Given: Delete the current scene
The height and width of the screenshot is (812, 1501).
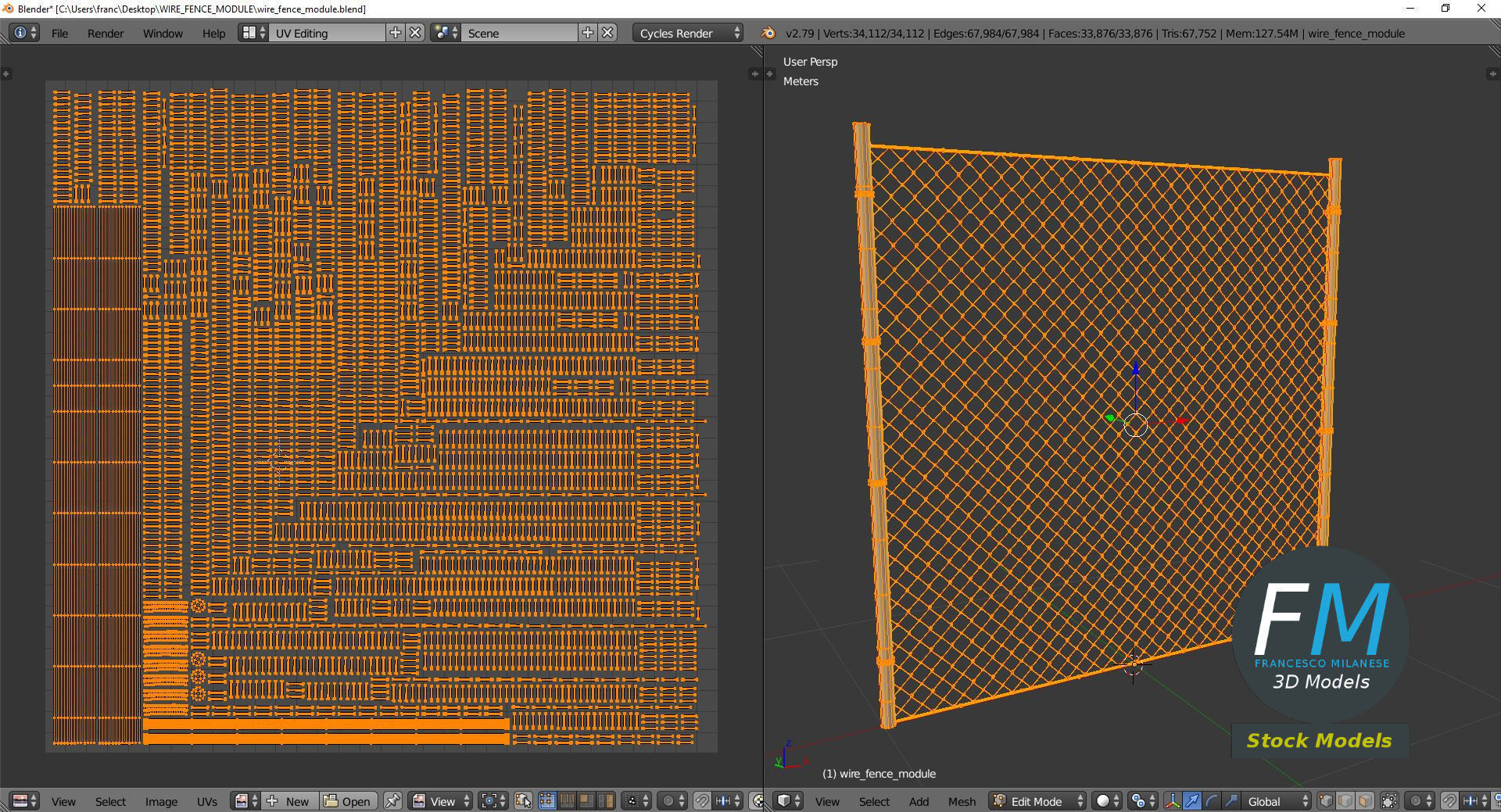Looking at the screenshot, I should point(608,33).
